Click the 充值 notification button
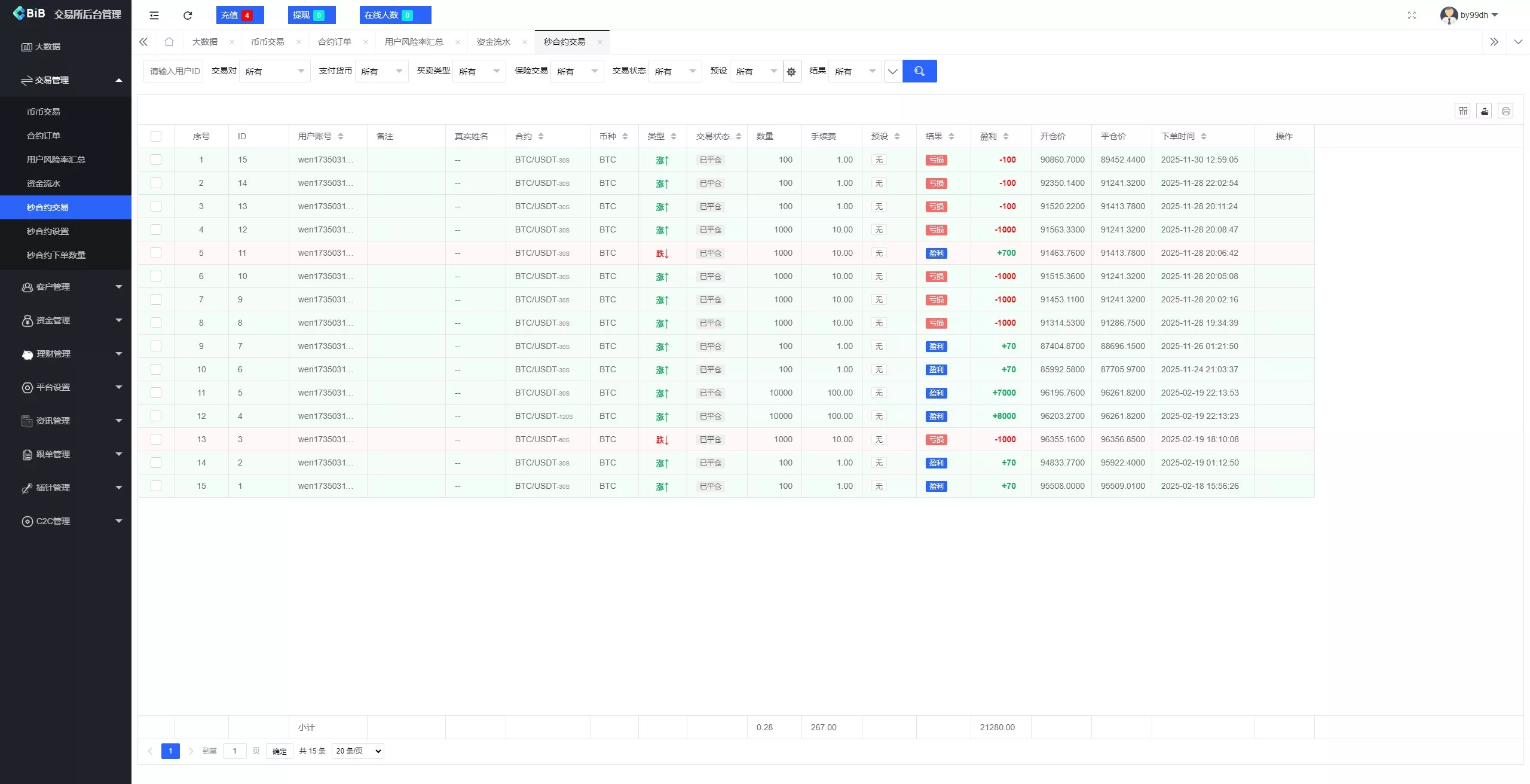The height and width of the screenshot is (784, 1530). click(239, 15)
